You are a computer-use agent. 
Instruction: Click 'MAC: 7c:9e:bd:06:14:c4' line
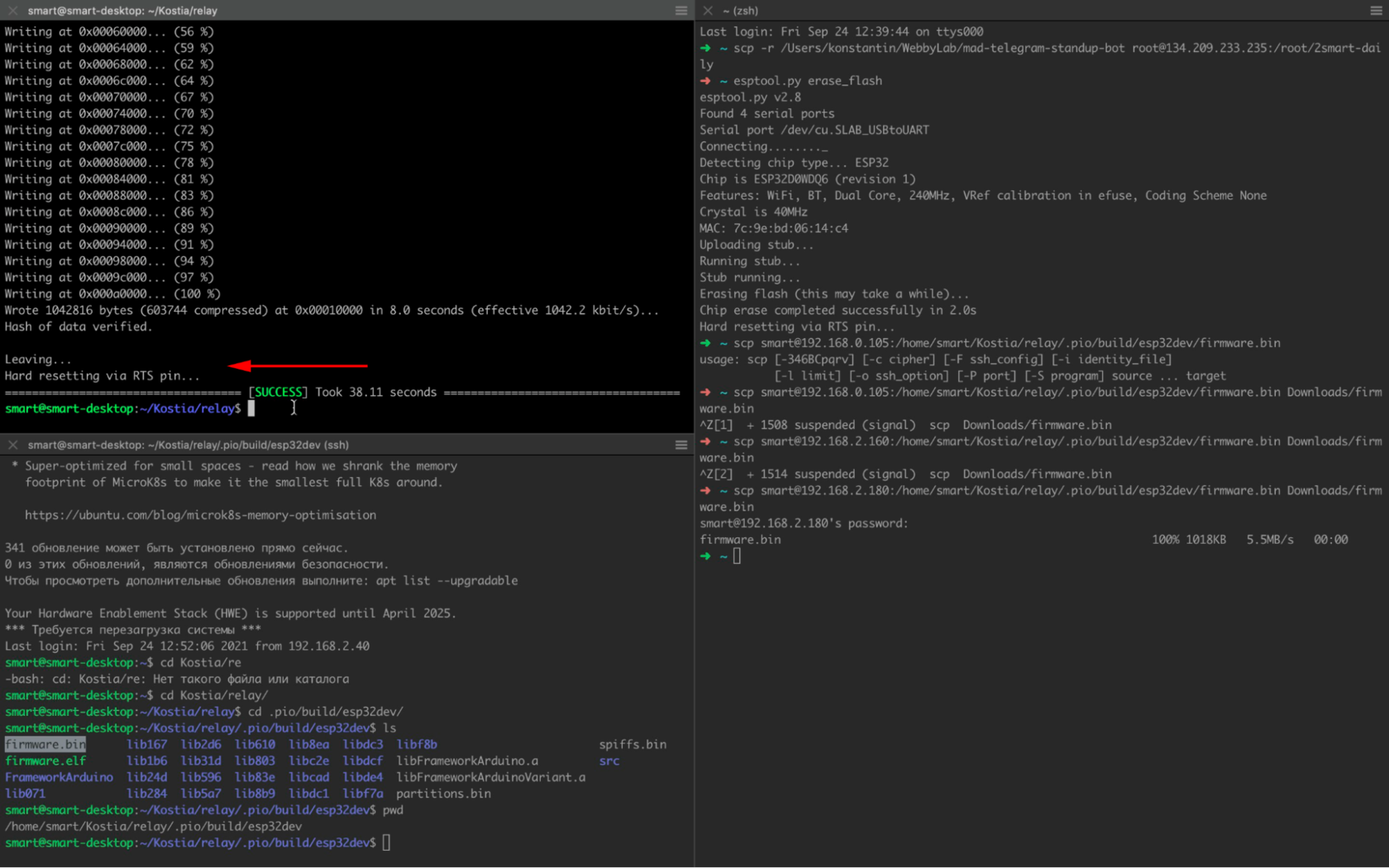click(x=774, y=228)
